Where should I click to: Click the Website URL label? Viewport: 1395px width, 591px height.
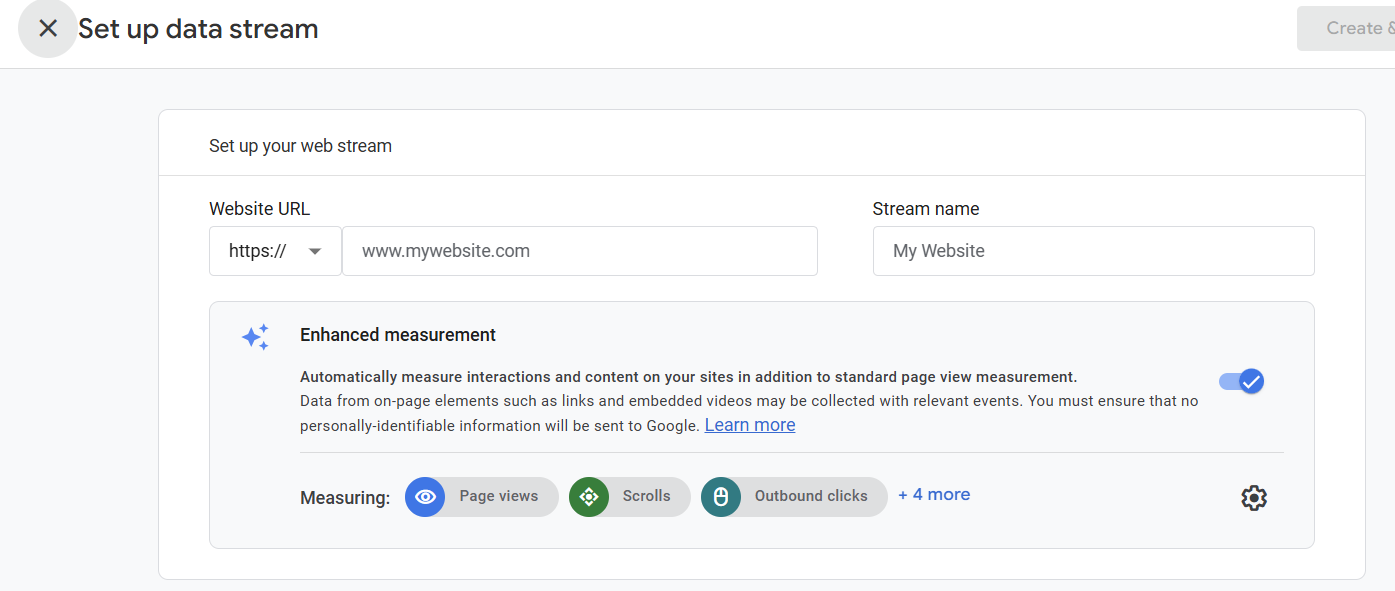click(260, 209)
